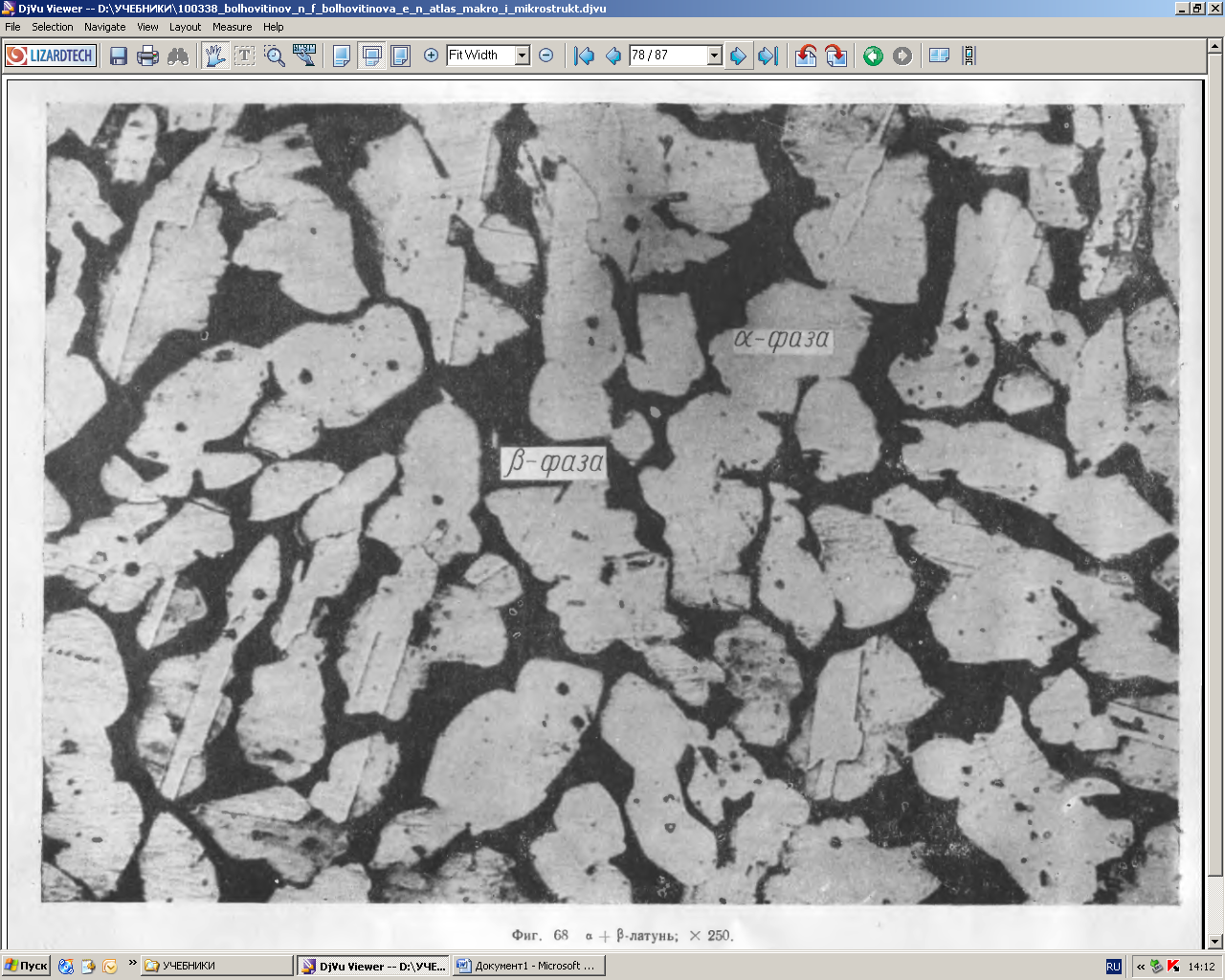Open the File menu

[x=12, y=27]
